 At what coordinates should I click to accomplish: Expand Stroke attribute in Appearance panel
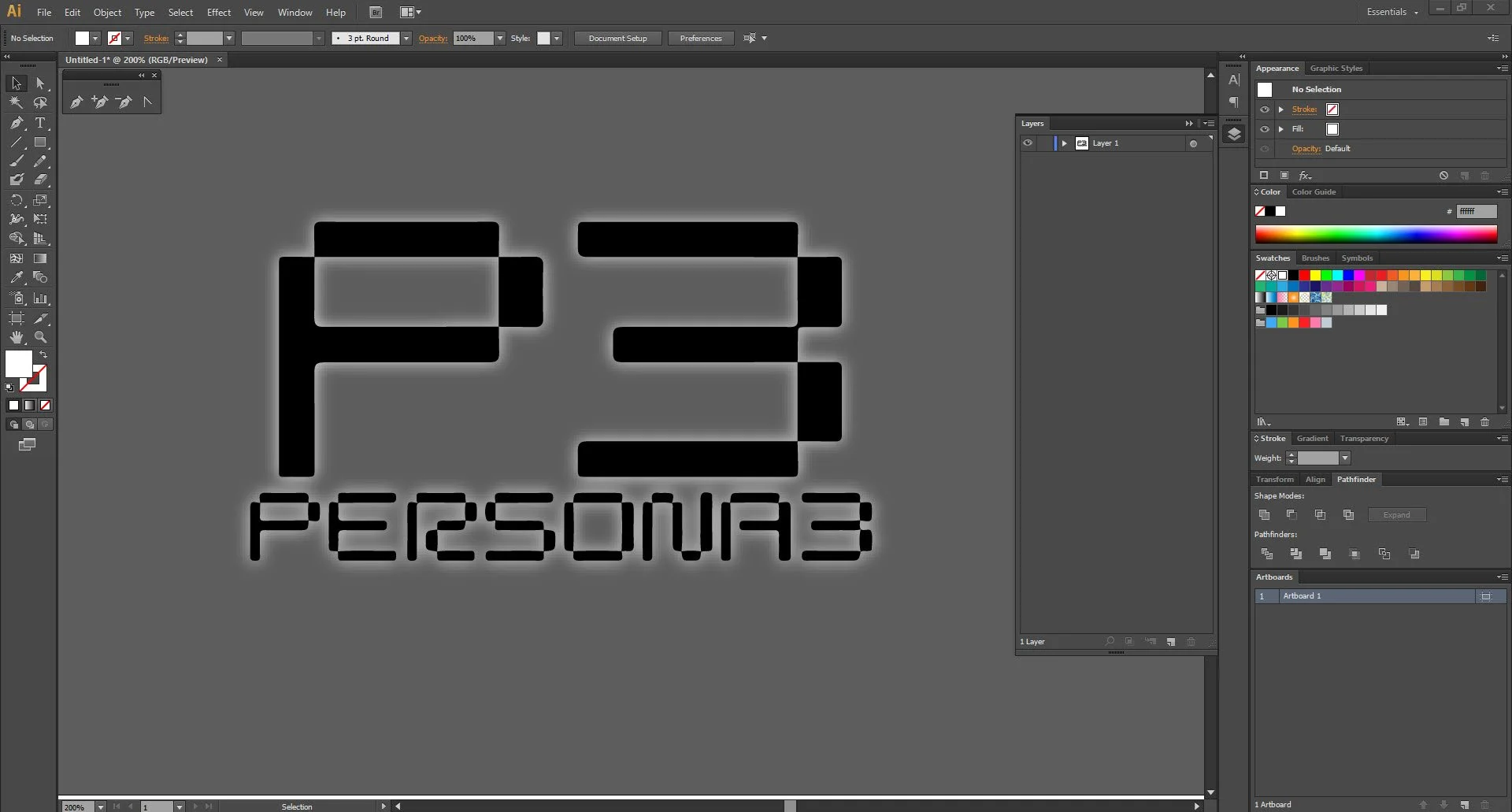pos(1281,109)
